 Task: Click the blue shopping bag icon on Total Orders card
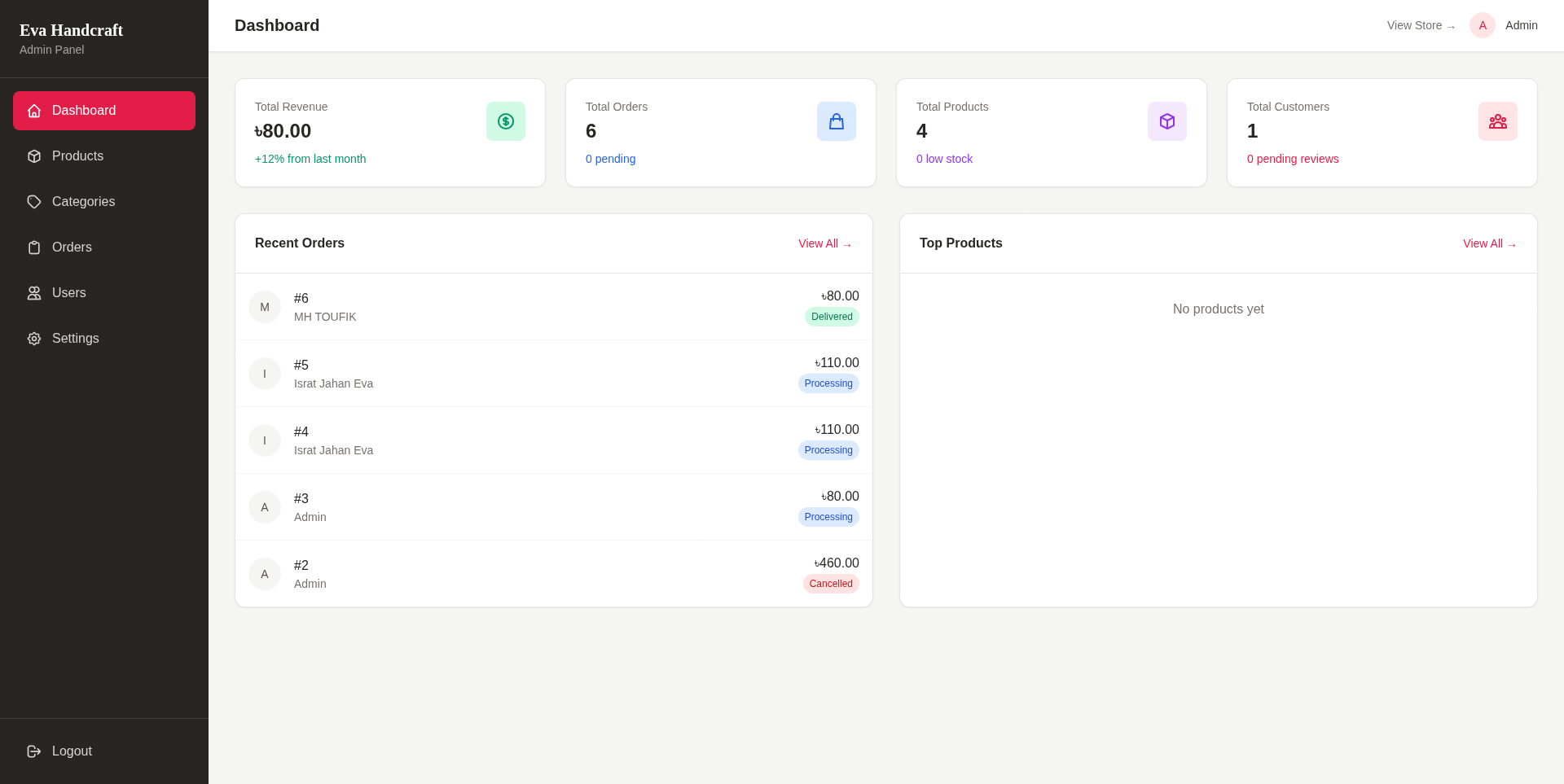(836, 121)
